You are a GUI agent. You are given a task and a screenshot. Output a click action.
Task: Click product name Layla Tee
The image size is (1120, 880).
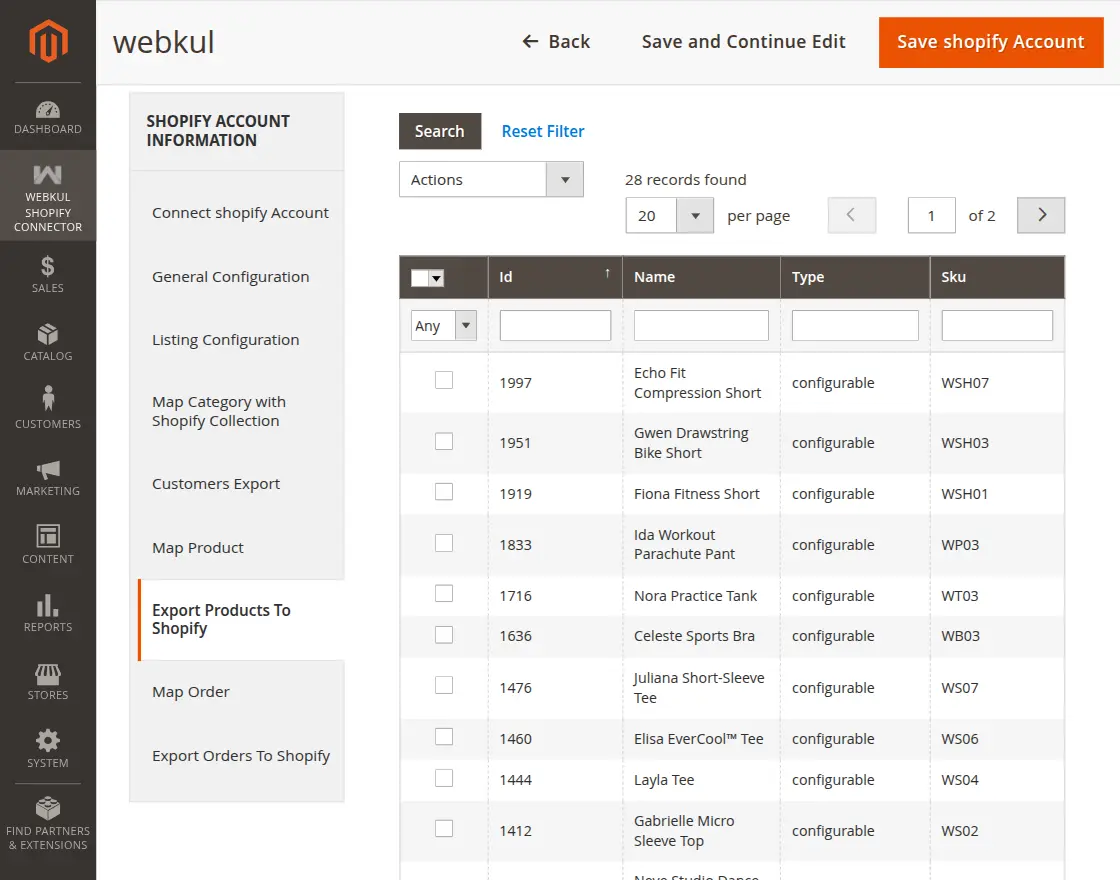pyautogui.click(x=664, y=780)
